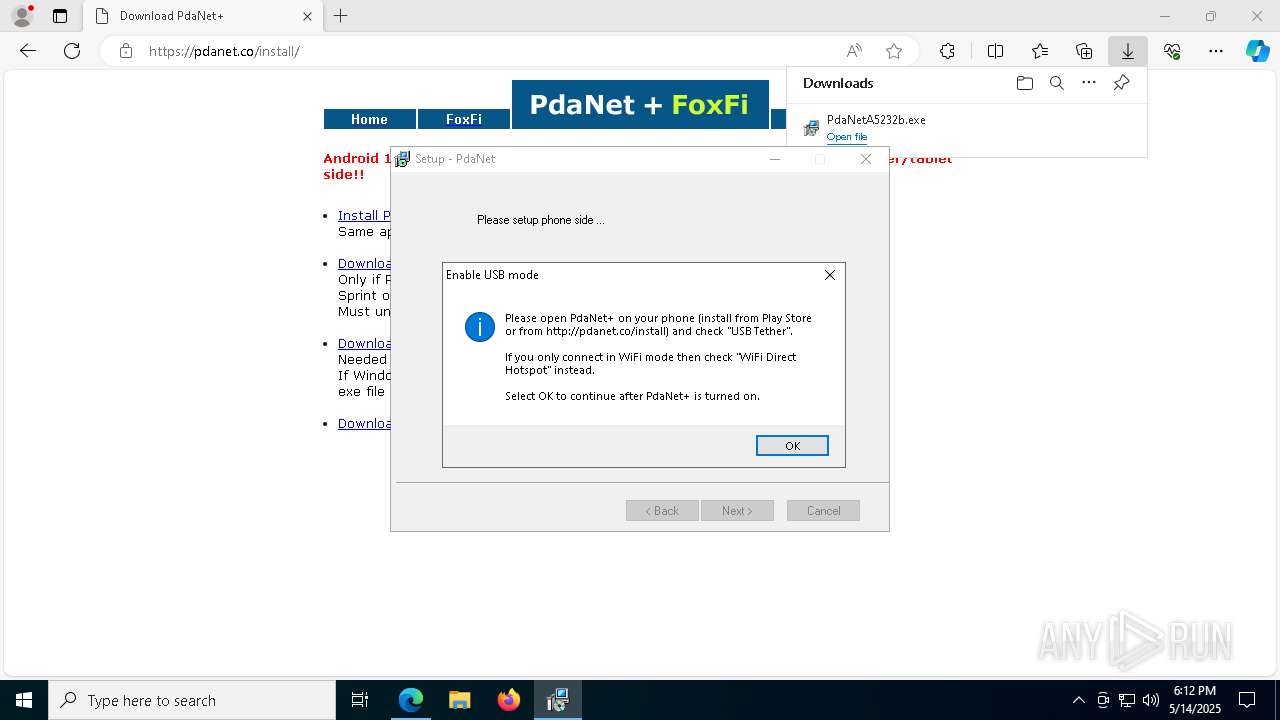Show hidden tray icons chevron
1280x720 pixels.
click(1078, 700)
